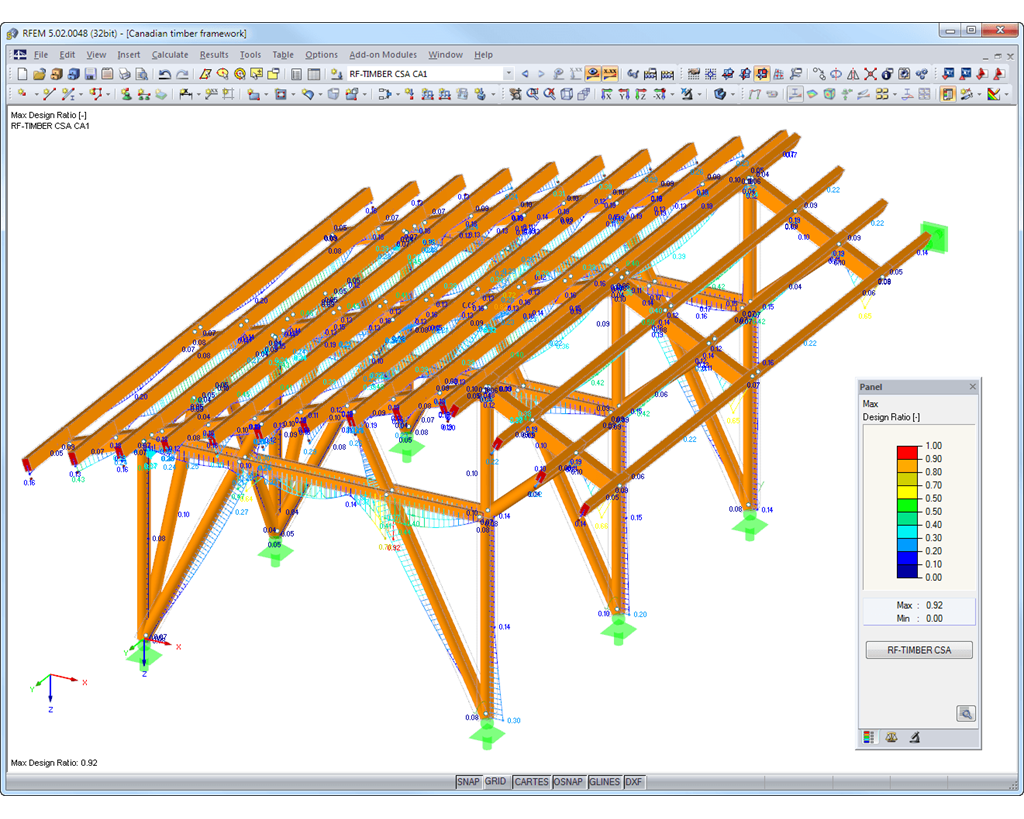The width and height of the screenshot is (1024, 819).
Task: Open a model with the Open folder icon
Action: click(x=40, y=72)
